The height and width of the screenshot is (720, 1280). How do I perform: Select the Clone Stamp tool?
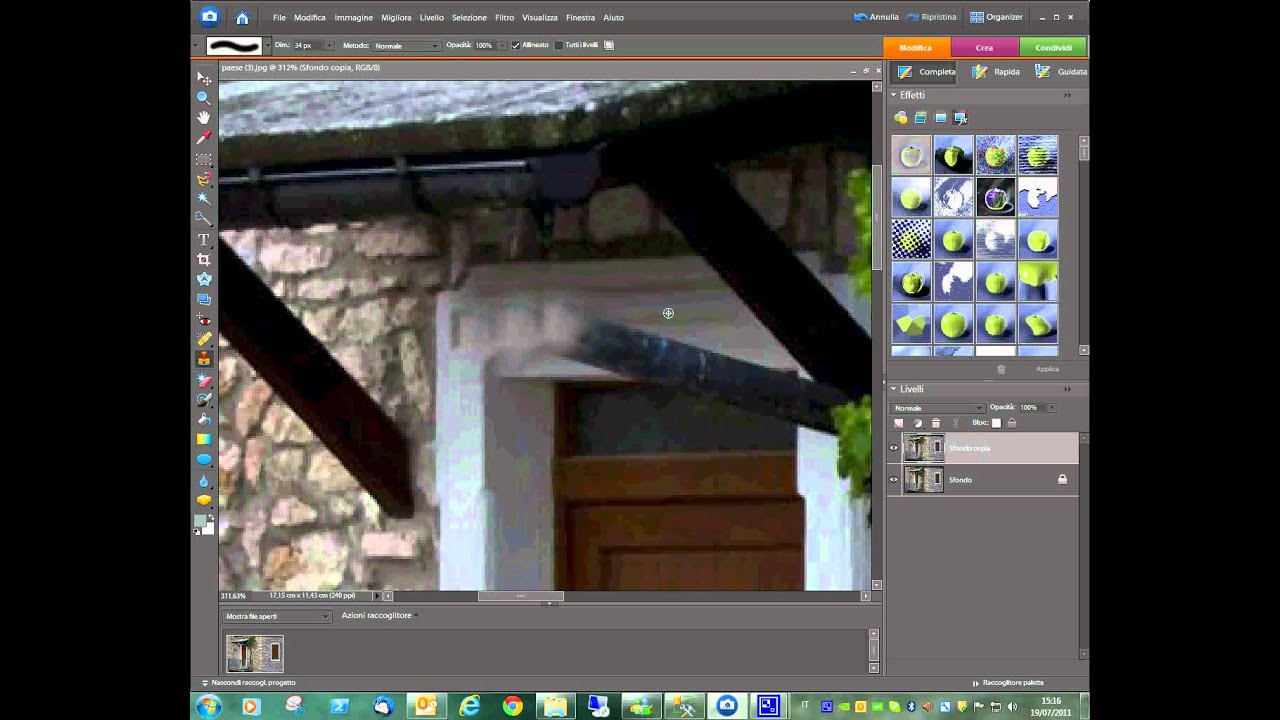pos(204,359)
